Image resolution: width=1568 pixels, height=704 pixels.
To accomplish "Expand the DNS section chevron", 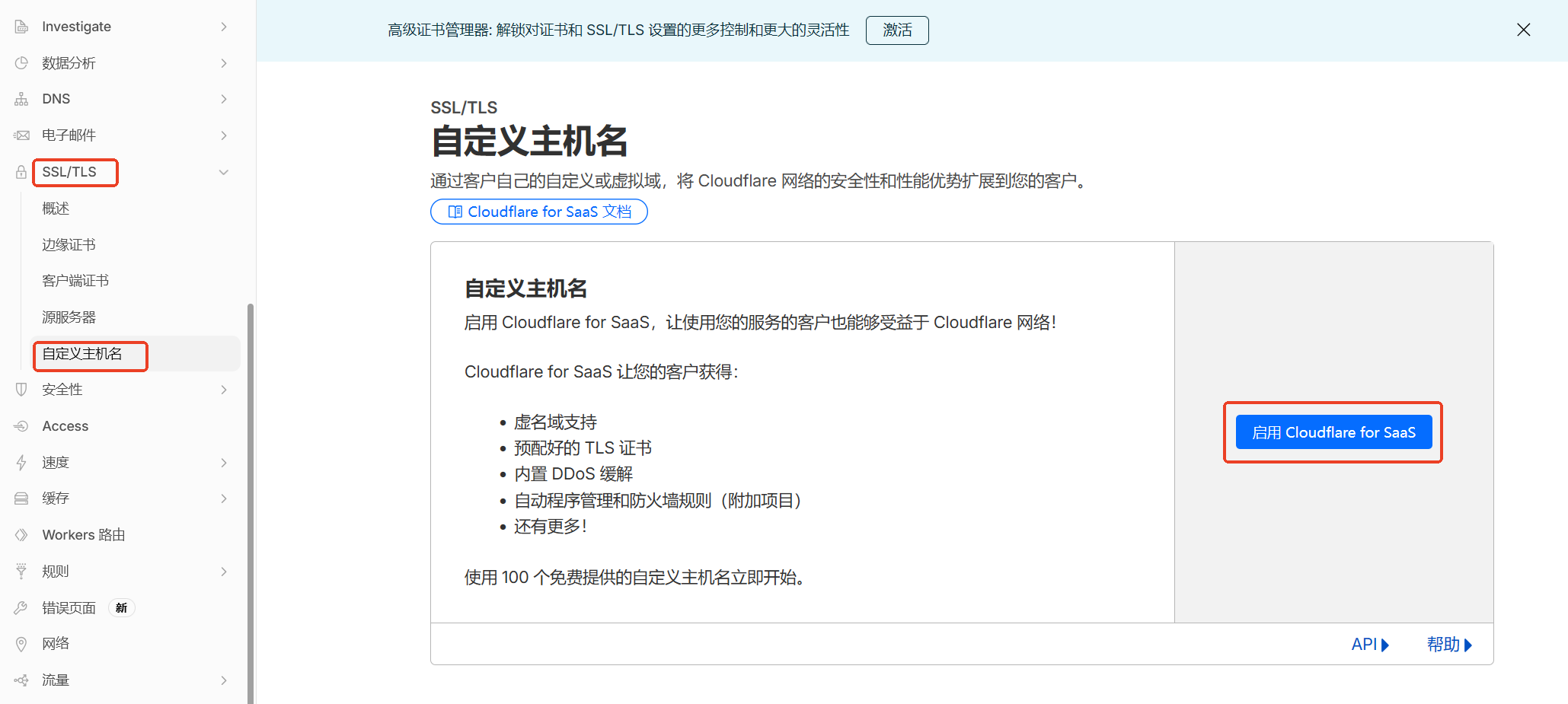I will pos(224,99).
